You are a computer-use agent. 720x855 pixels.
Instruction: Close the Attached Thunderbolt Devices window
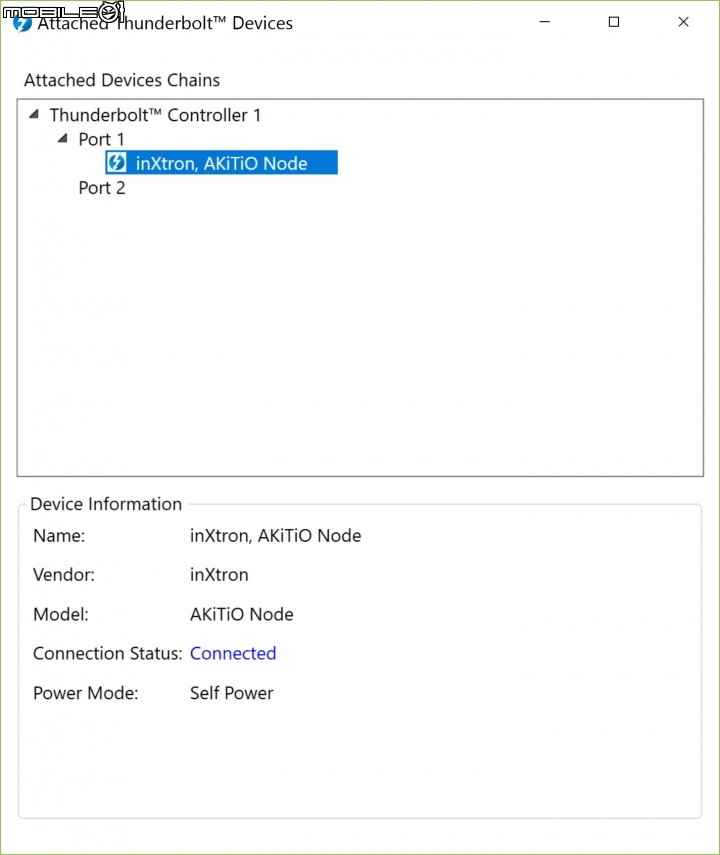pyautogui.click(x=683, y=22)
